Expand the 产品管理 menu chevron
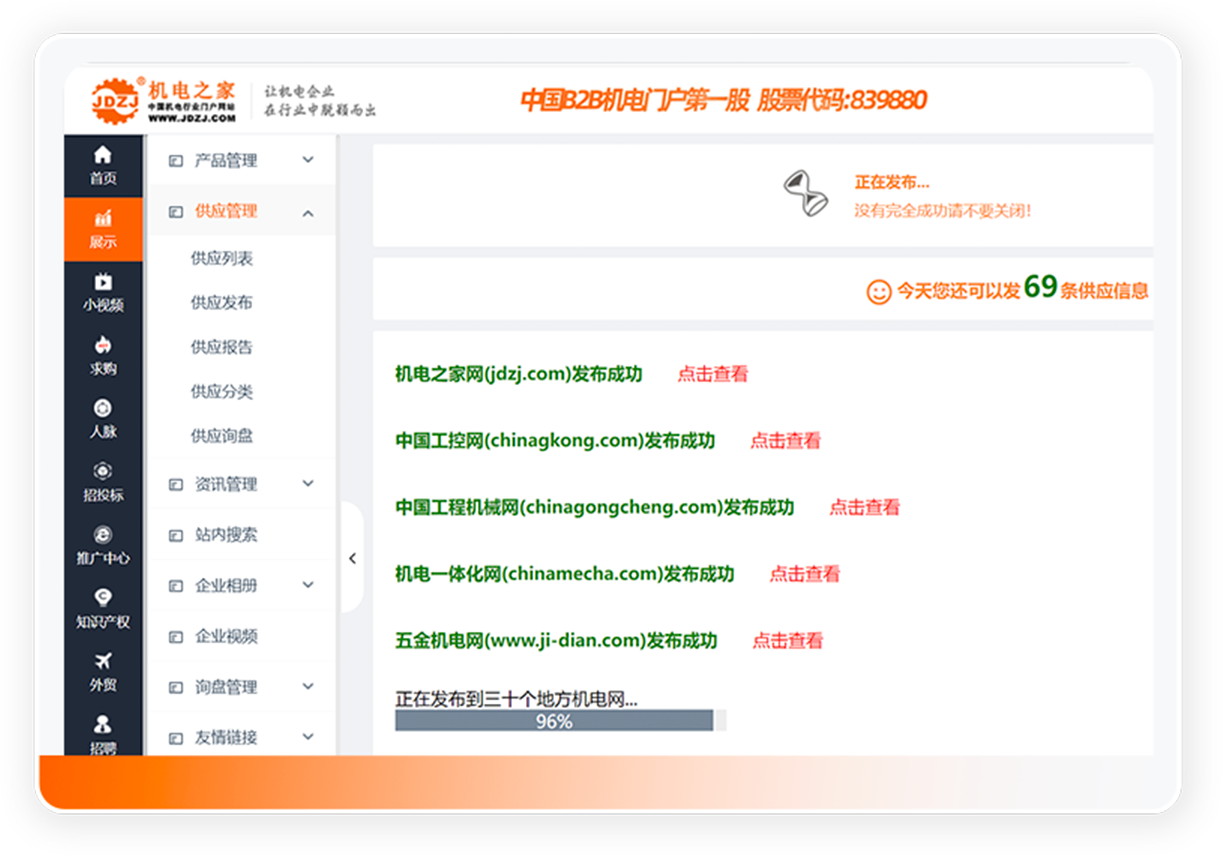Viewport: 1223px width, 855px height. click(x=308, y=160)
